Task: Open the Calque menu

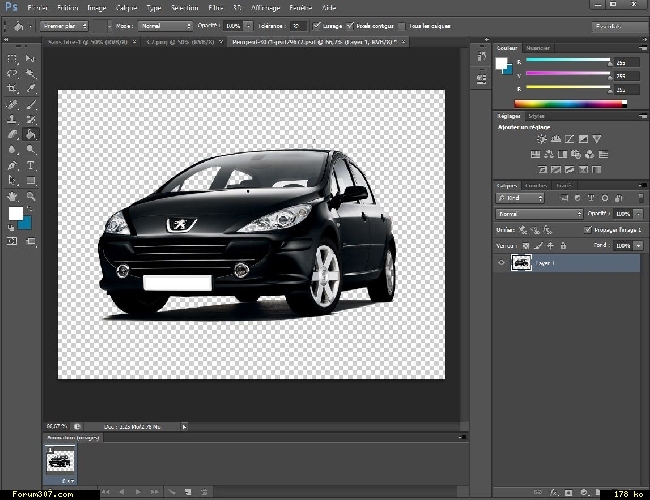Action: pos(126,8)
